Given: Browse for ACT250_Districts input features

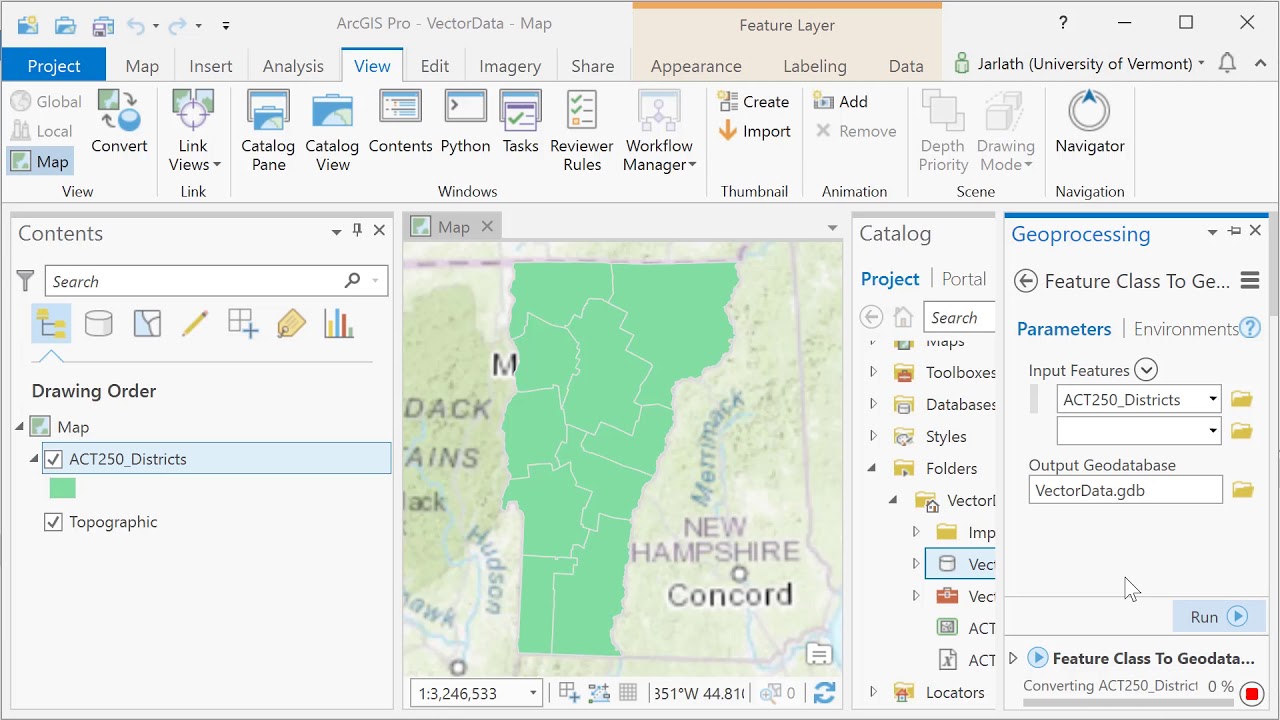Looking at the screenshot, I should click(1242, 399).
